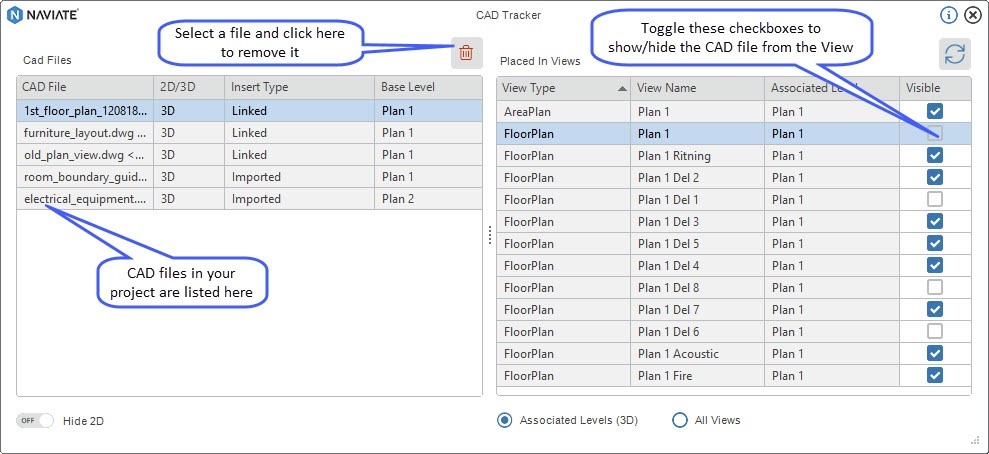Viewport: 989px width, 454px height.
Task: Check Visible for Plan 1 Del 8
Action: coord(935,288)
